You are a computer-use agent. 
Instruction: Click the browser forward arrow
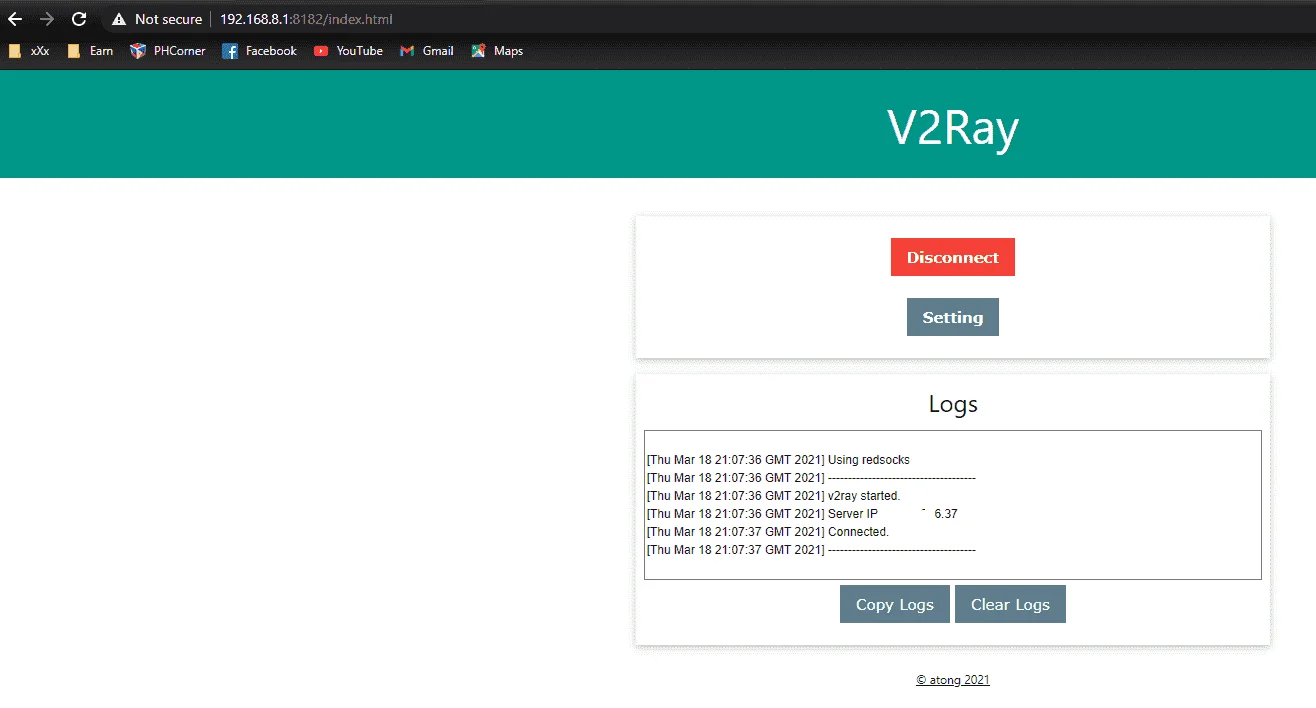click(x=47, y=19)
